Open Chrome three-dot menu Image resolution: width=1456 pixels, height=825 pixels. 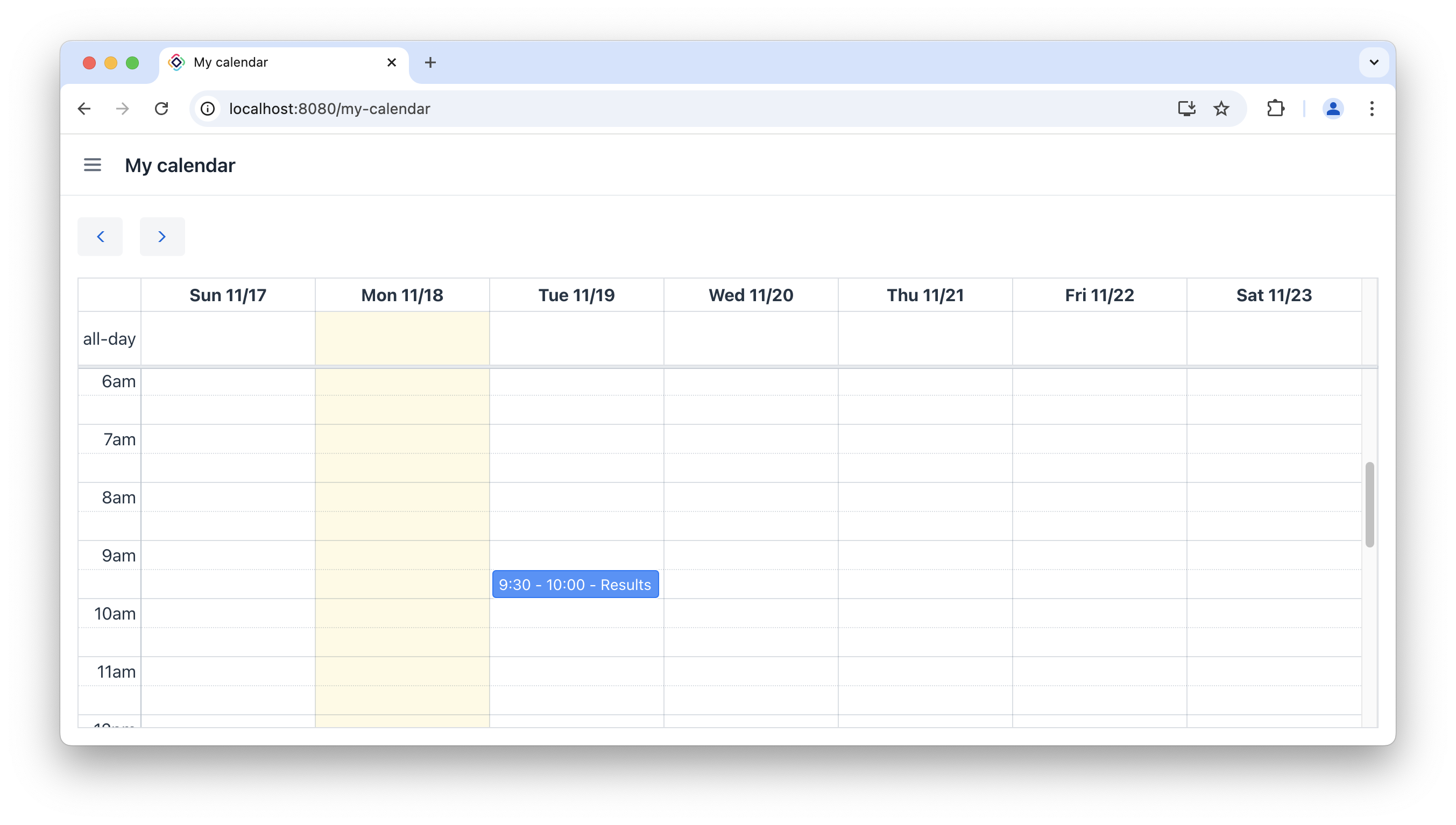[x=1372, y=109]
